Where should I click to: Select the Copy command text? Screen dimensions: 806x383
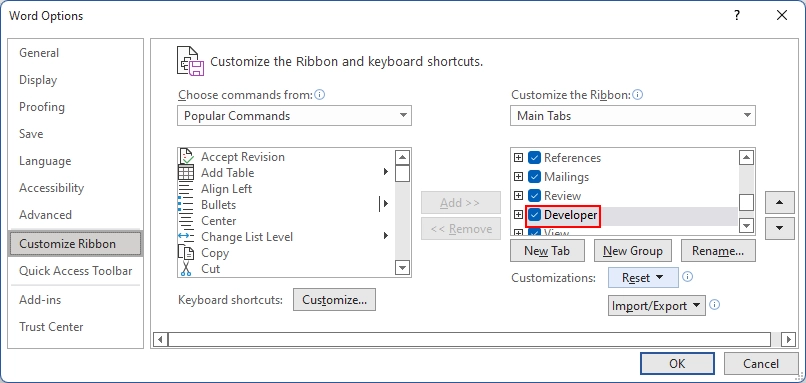(215, 253)
